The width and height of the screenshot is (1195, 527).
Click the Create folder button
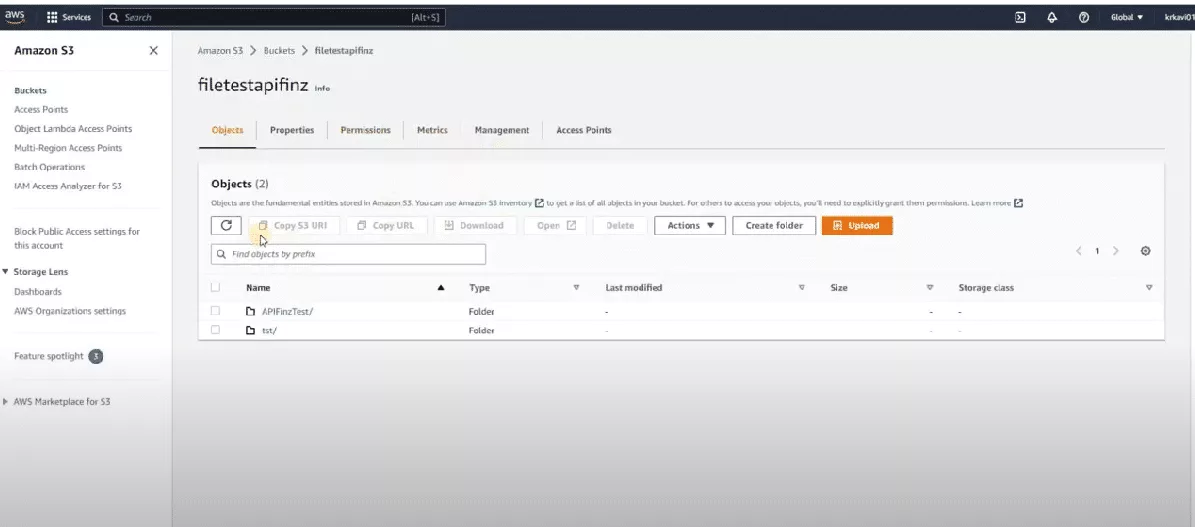click(x=774, y=226)
